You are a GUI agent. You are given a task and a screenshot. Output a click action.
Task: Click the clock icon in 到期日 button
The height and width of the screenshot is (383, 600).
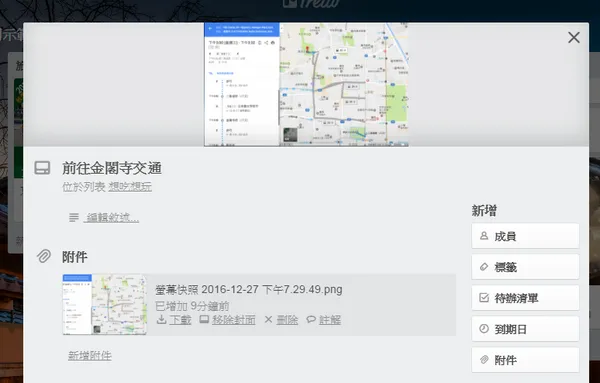[484, 328]
